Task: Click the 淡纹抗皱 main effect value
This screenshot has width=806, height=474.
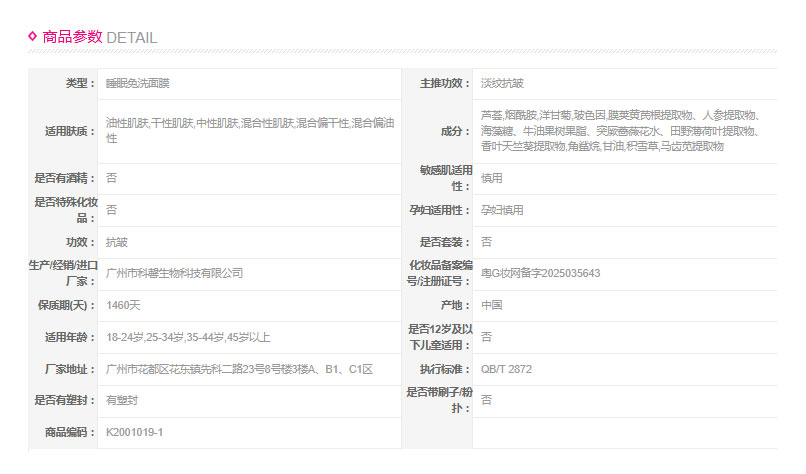Action: [502, 83]
